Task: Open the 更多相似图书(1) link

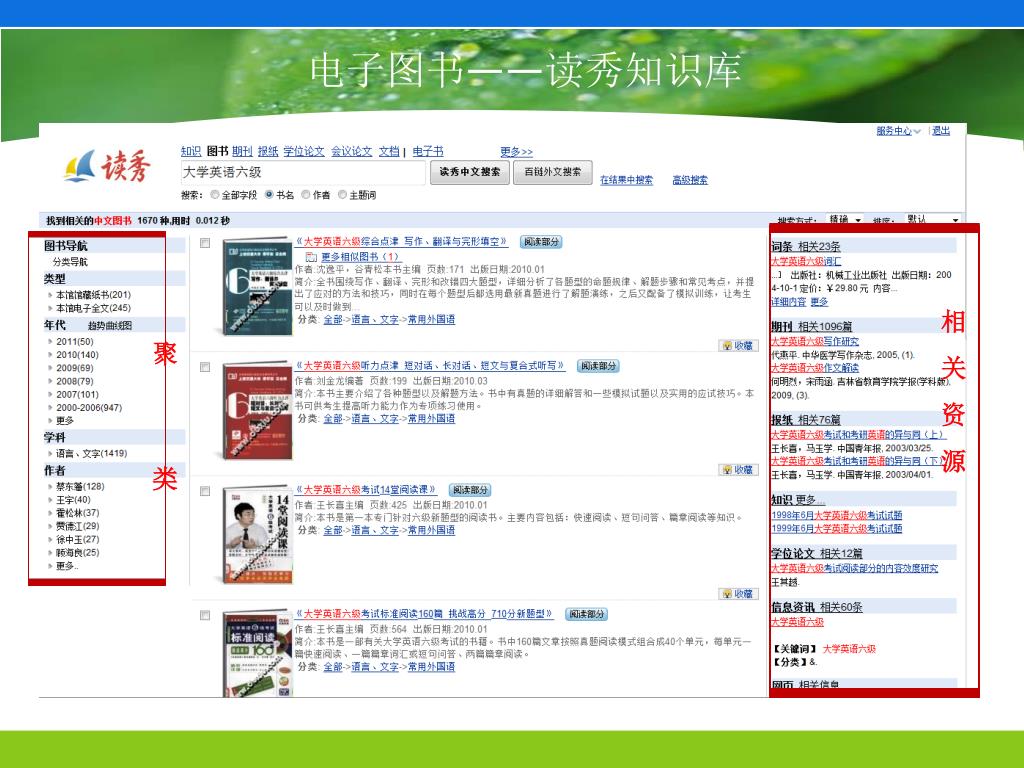Action: 360,257
